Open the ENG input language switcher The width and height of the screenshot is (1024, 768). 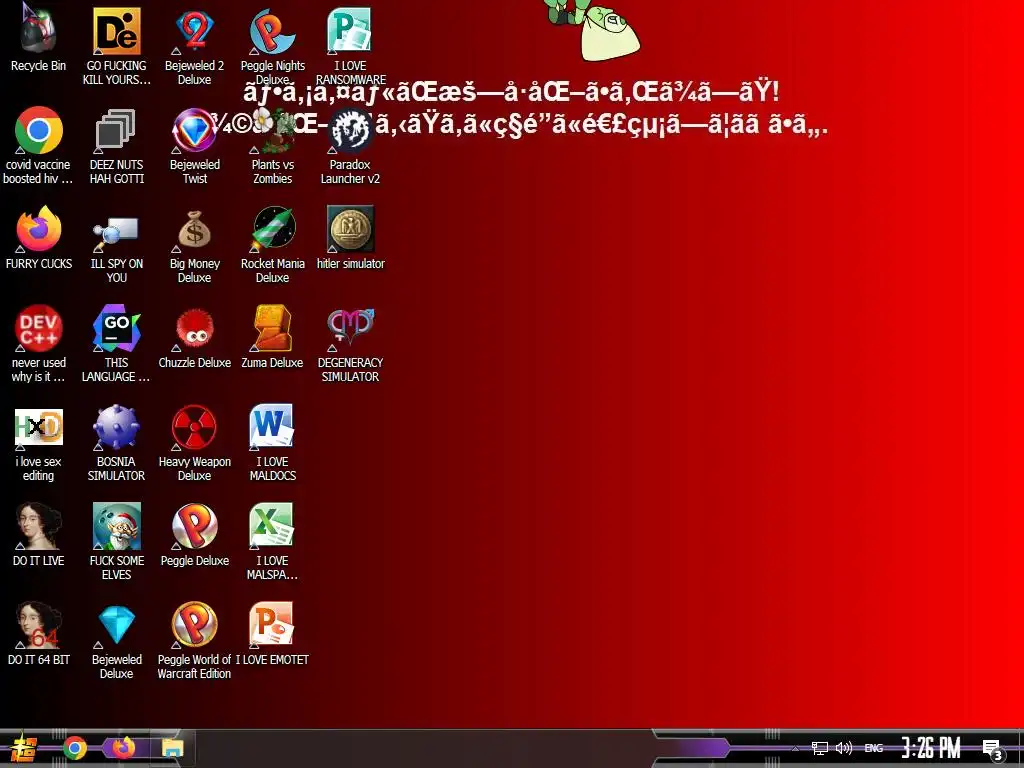[873, 748]
